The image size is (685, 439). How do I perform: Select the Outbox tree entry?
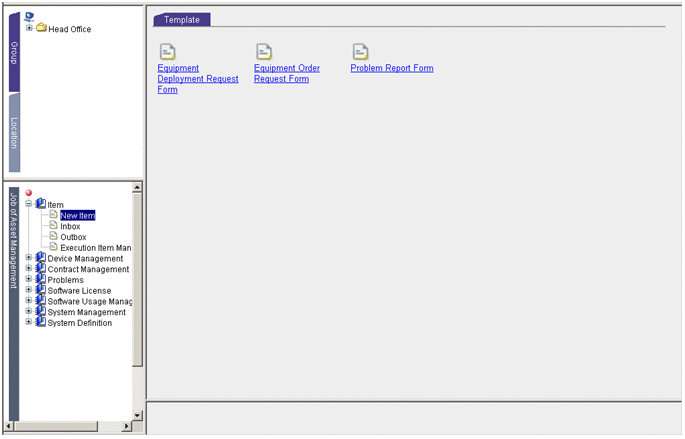(73, 237)
